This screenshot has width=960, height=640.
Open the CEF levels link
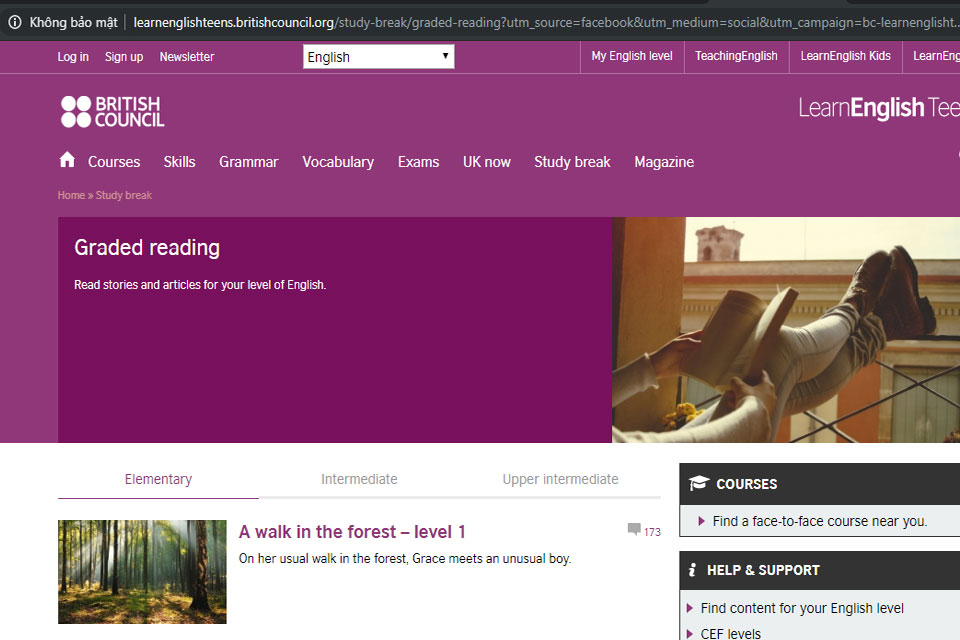click(730, 633)
